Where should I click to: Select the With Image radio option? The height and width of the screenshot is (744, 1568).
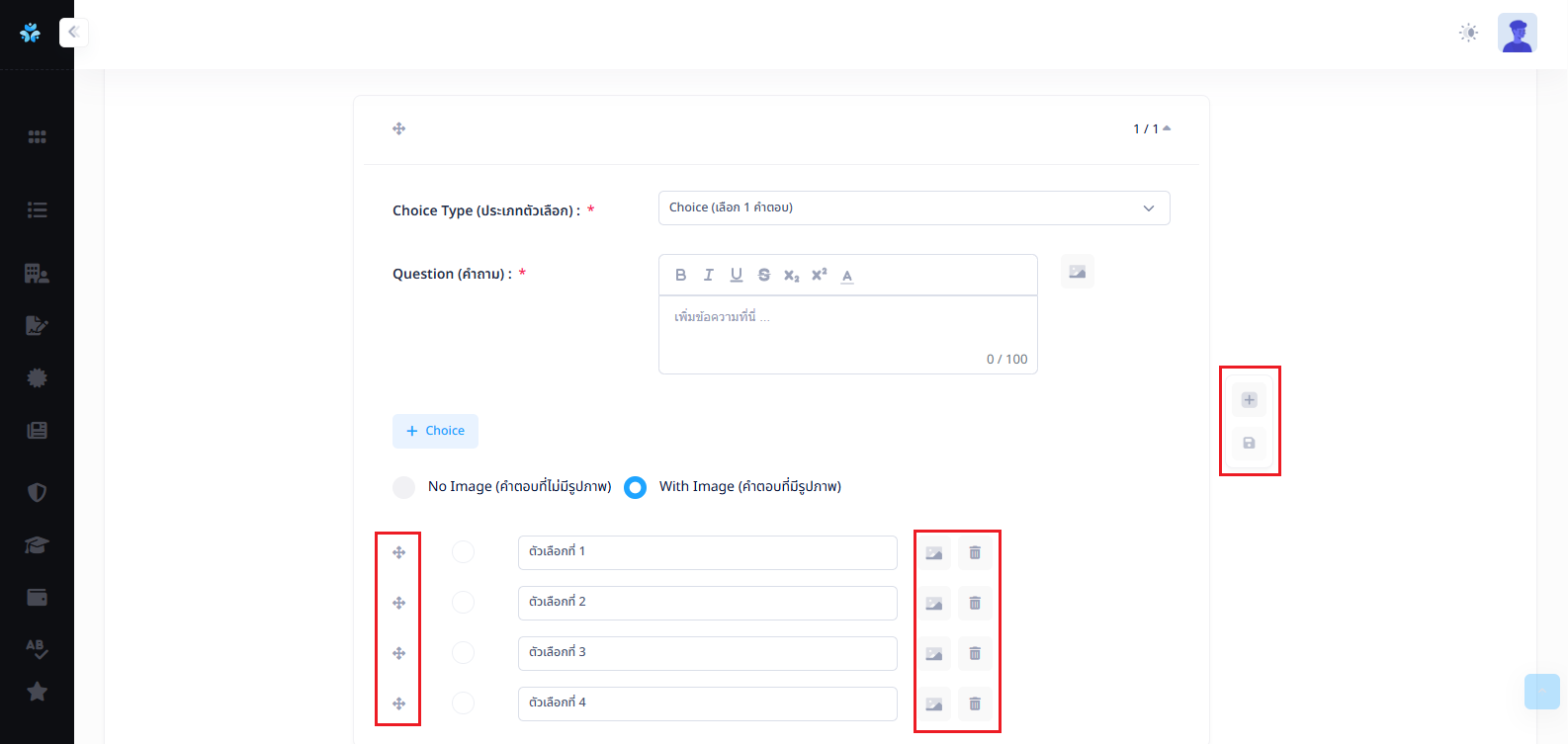pyautogui.click(x=635, y=487)
